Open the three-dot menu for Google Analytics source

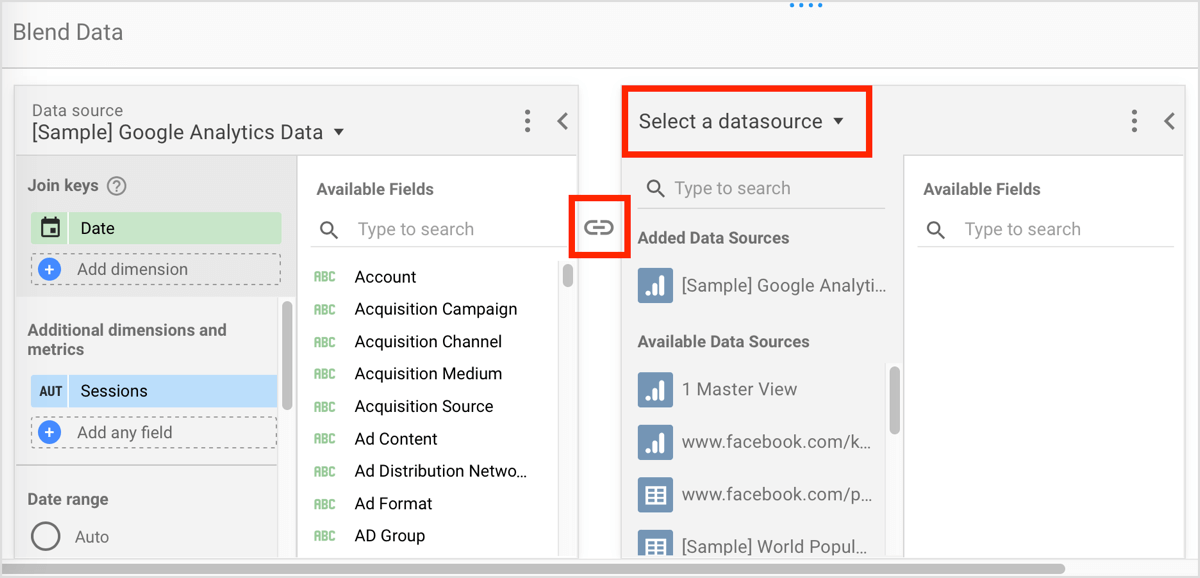tap(528, 121)
